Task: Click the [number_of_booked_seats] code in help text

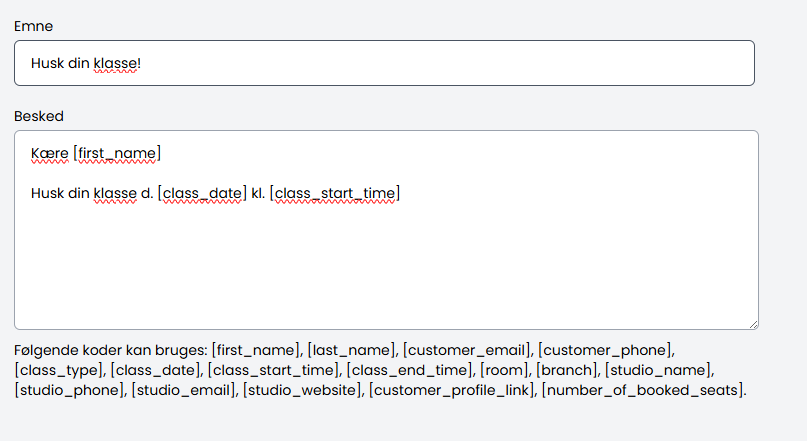Action: click(643, 390)
